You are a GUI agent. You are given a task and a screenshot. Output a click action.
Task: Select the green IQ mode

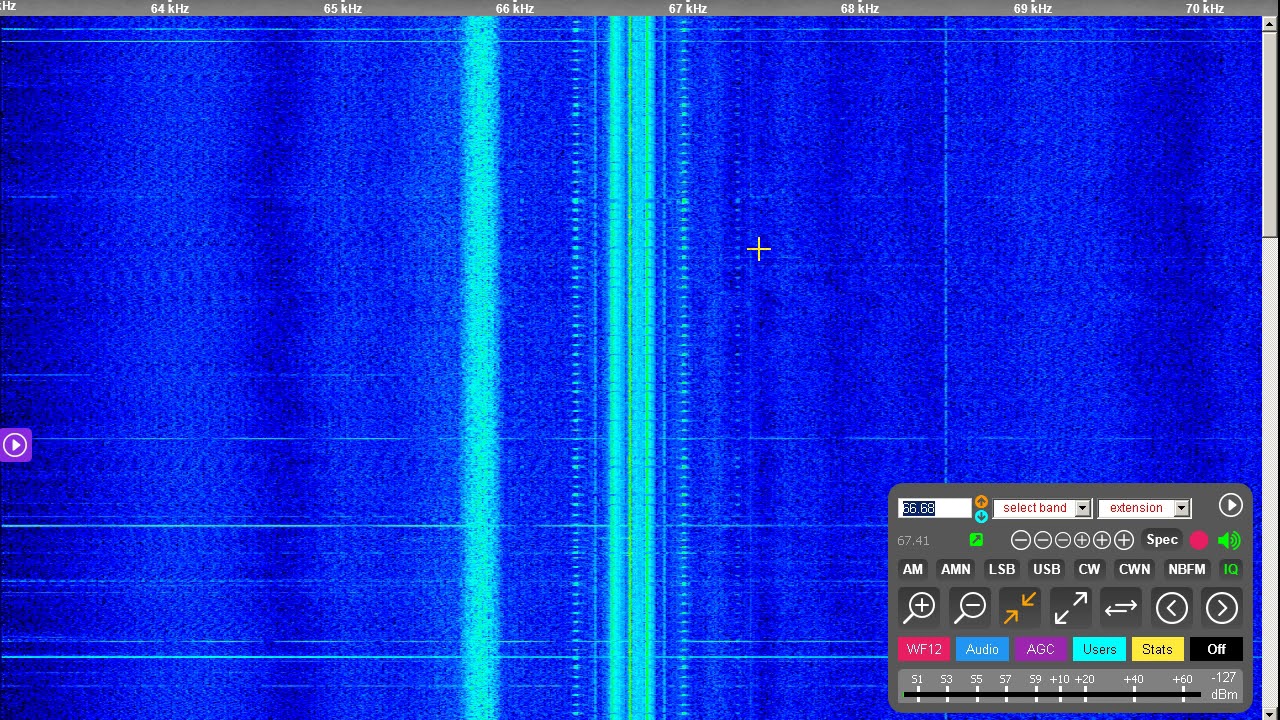click(1231, 569)
